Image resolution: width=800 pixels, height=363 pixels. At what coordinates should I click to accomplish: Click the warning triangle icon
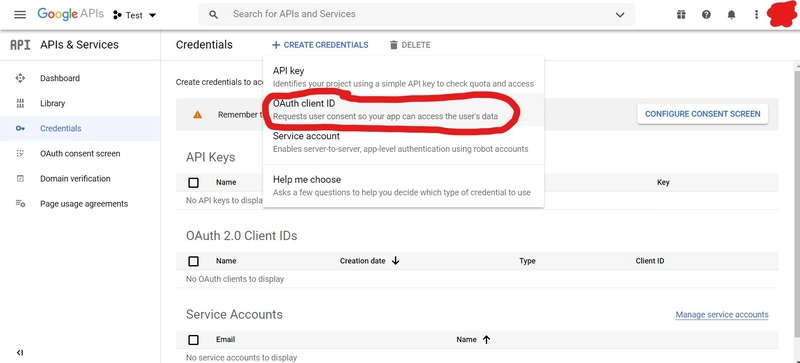[x=197, y=115]
